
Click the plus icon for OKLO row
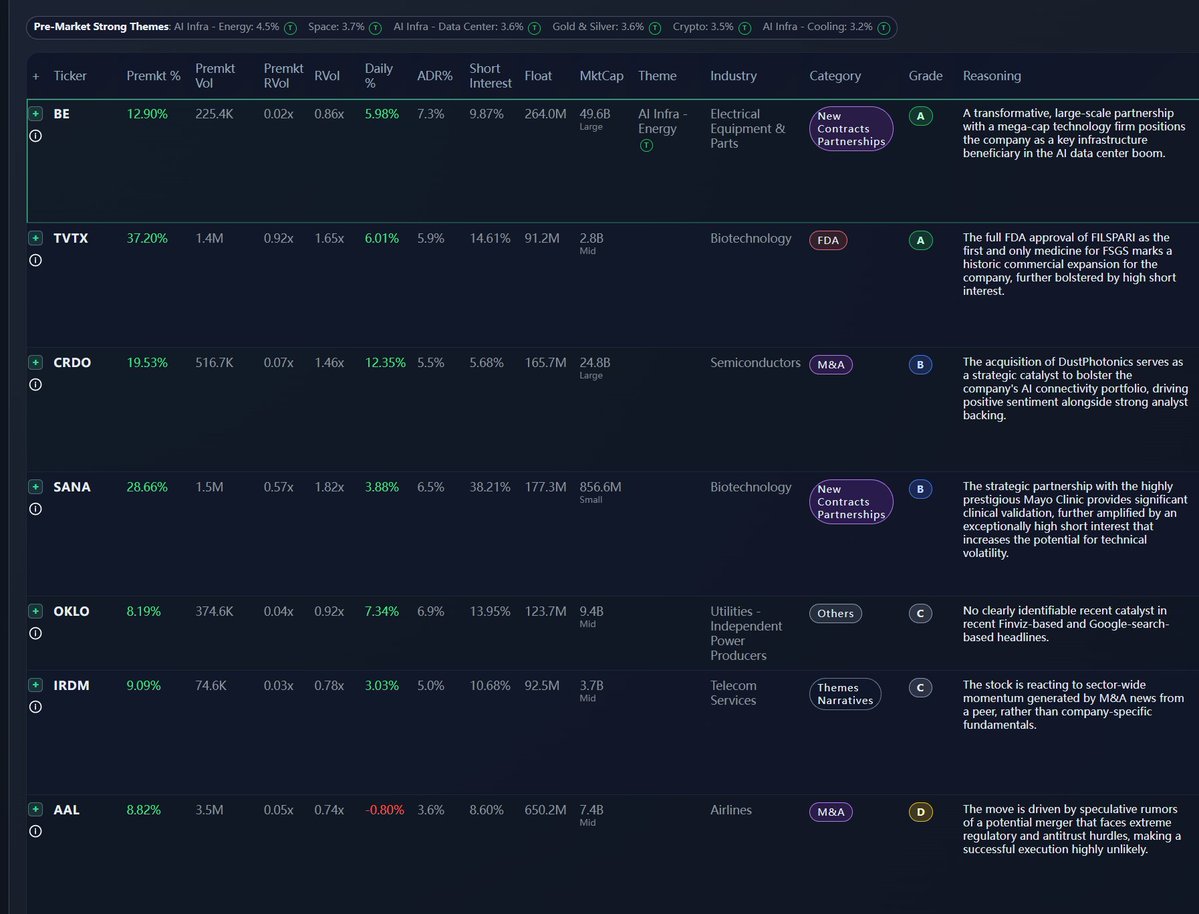(x=35, y=611)
